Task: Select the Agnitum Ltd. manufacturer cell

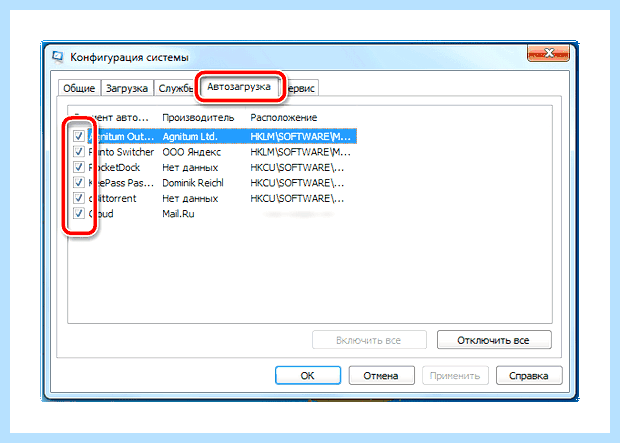Action: [x=190, y=137]
